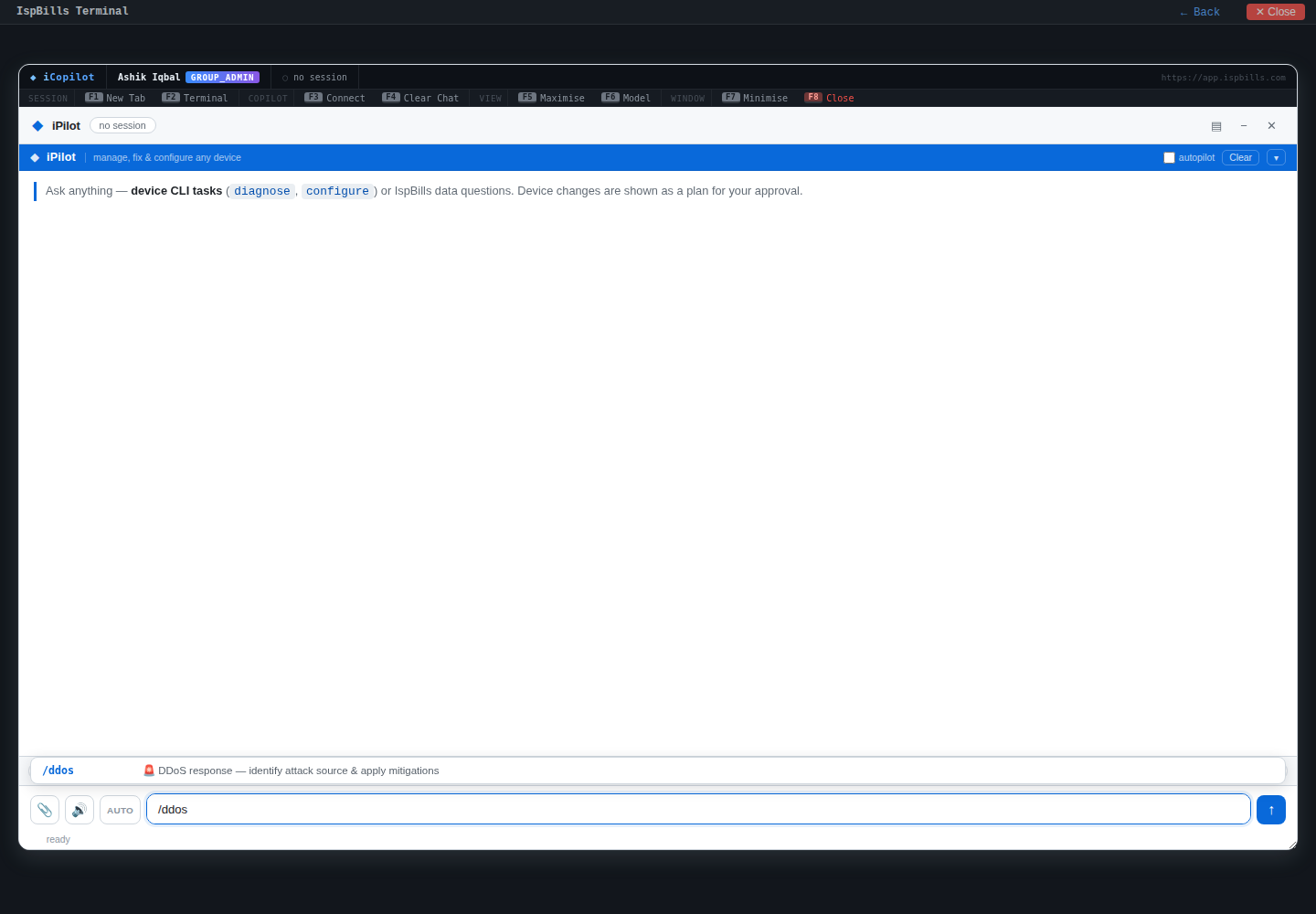Open a New Tab with F1
The height and width of the screenshot is (914, 1316).
point(115,98)
